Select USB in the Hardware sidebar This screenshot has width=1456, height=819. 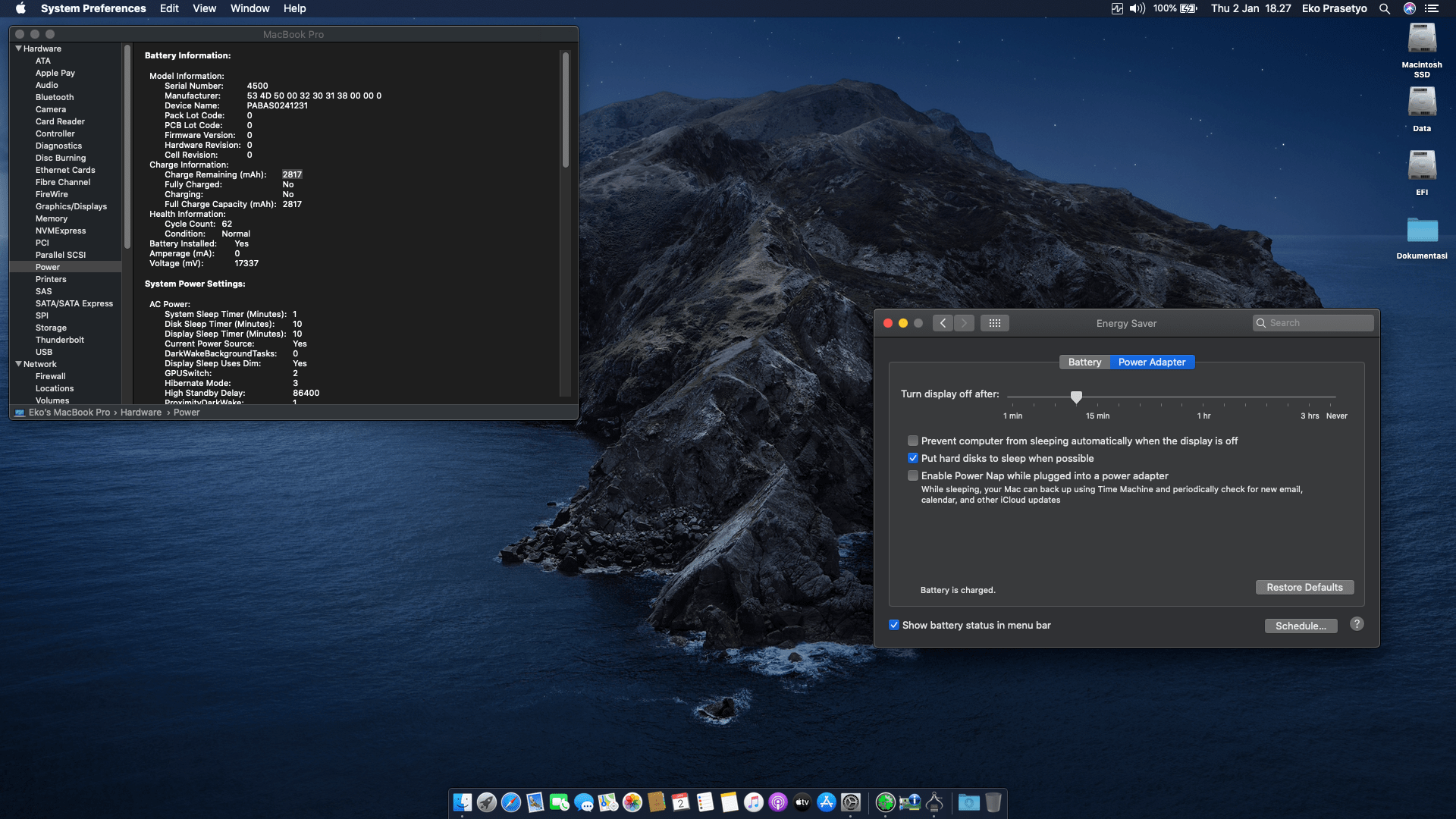[44, 352]
